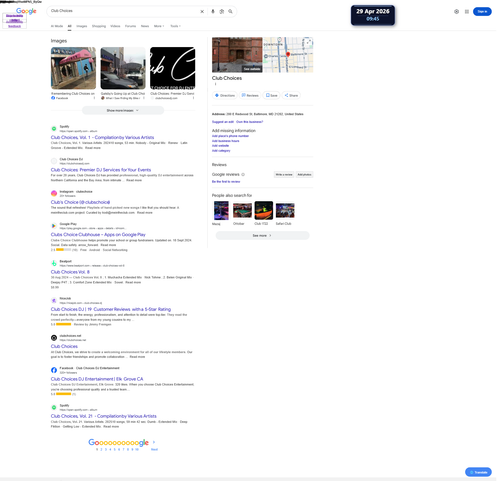
Task: Expand the More dropdown in search tabs
Action: tap(159, 26)
